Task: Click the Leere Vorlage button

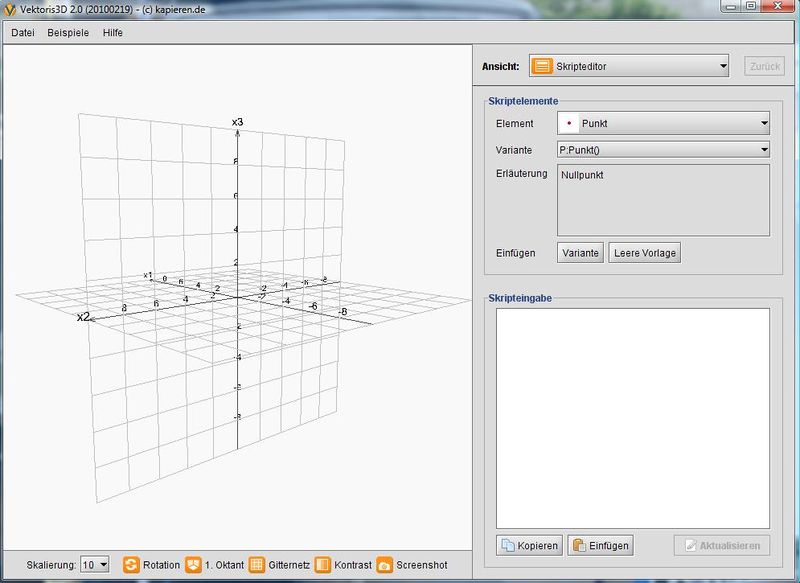Action: pyautogui.click(x=645, y=253)
